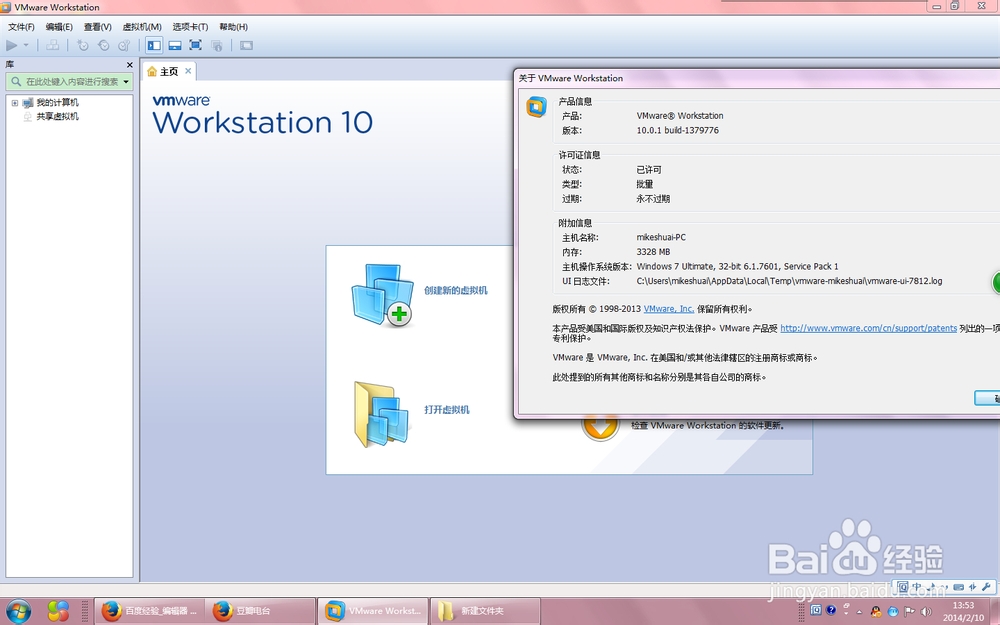Click the open virtual machine folder icon
The height and width of the screenshot is (625, 1000).
tap(381, 414)
